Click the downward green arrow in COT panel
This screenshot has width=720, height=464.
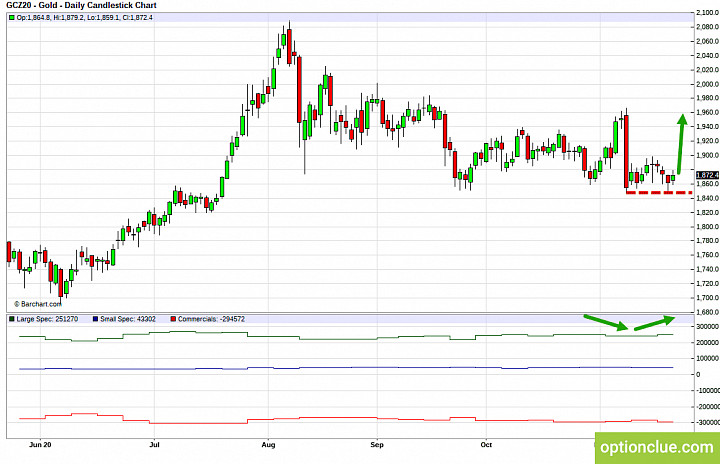click(606, 322)
